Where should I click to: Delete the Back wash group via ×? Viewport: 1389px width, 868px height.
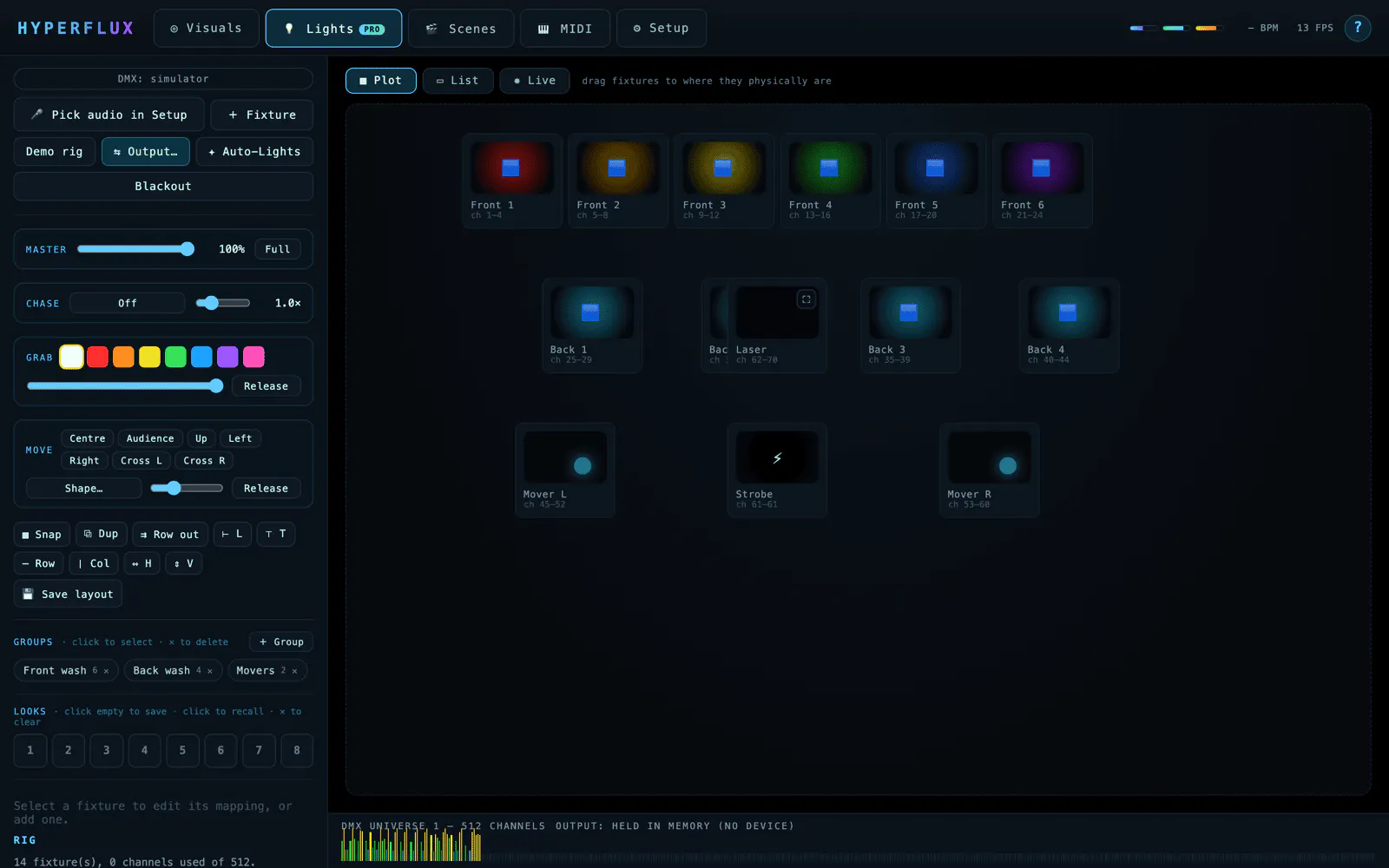pyautogui.click(x=210, y=671)
